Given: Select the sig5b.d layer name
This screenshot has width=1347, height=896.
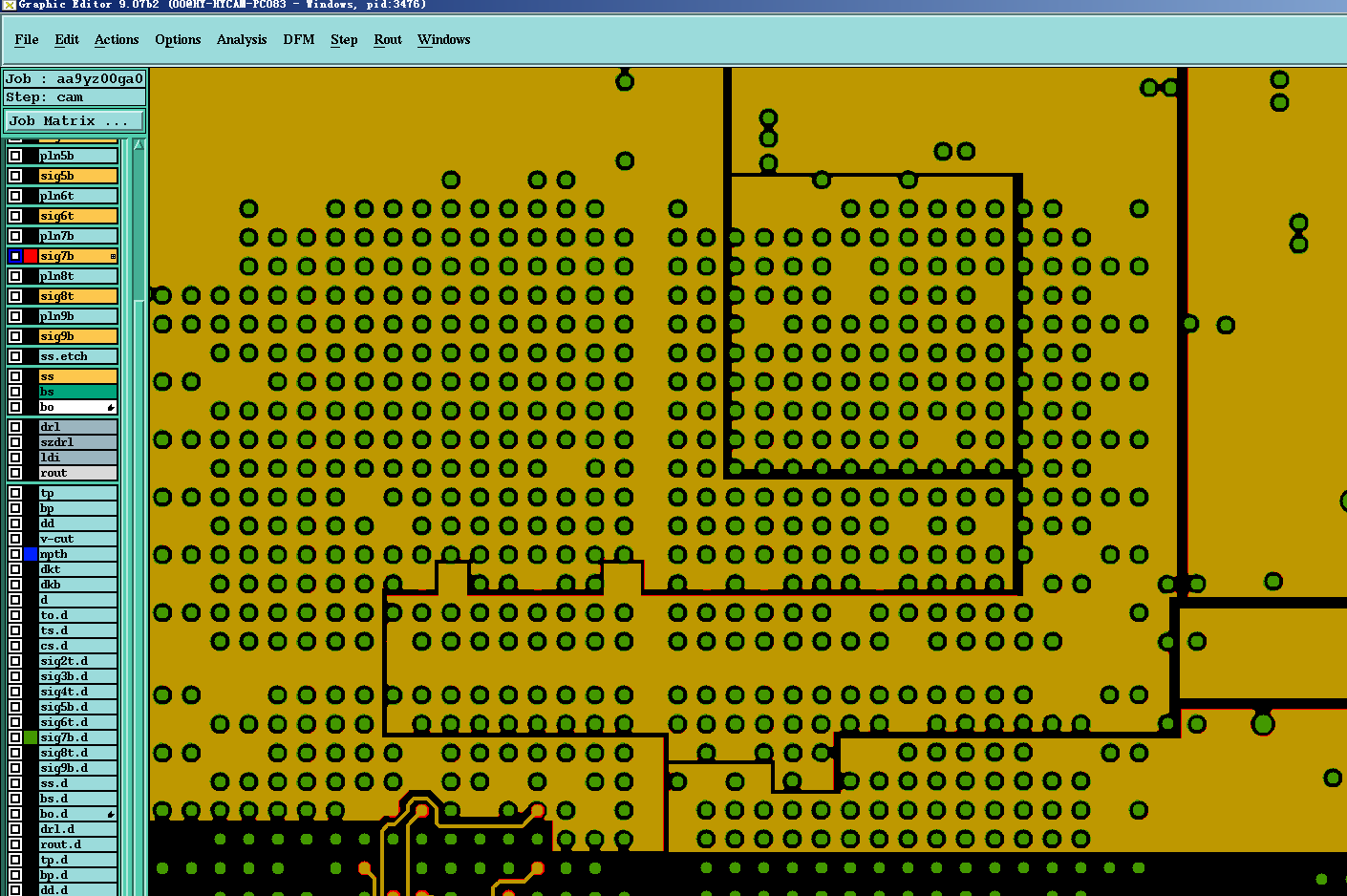Looking at the screenshot, I should coord(77,707).
